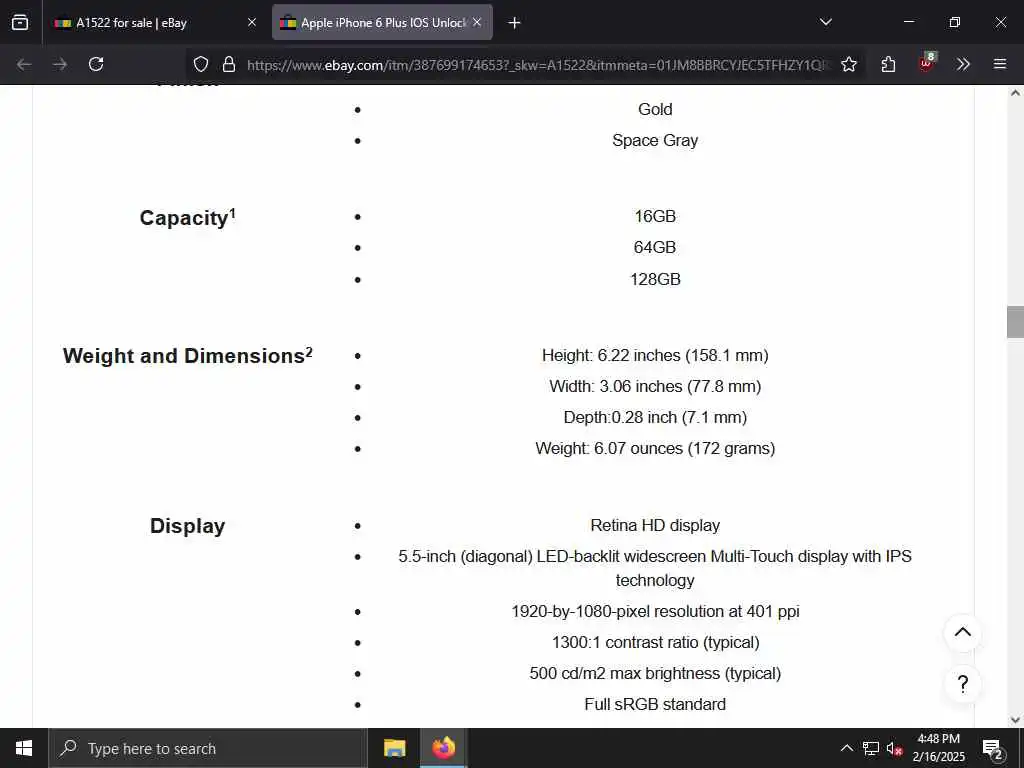
Task: Open muted volume tray icon
Action: (894, 748)
